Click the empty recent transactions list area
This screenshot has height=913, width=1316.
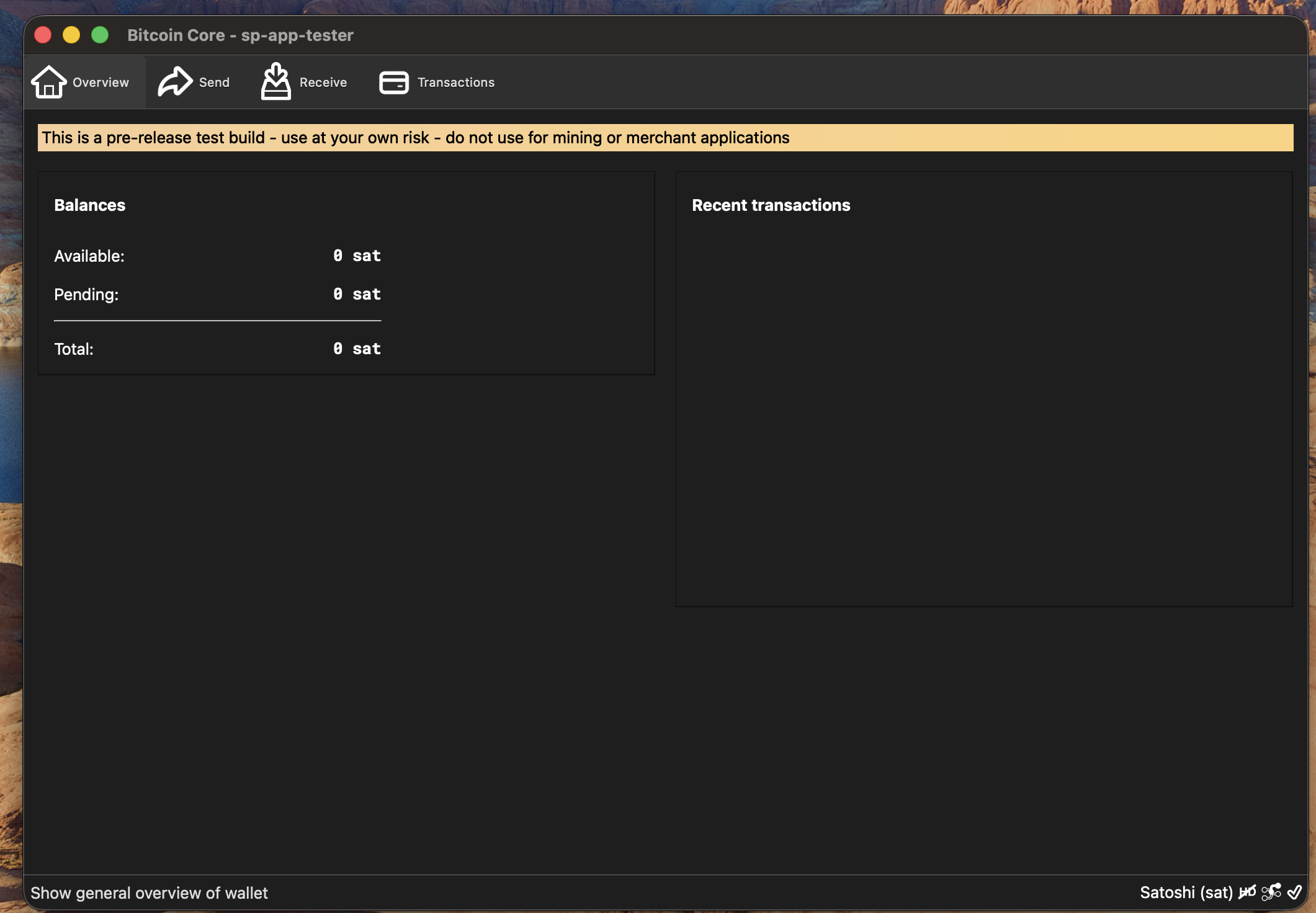(x=983, y=409)
